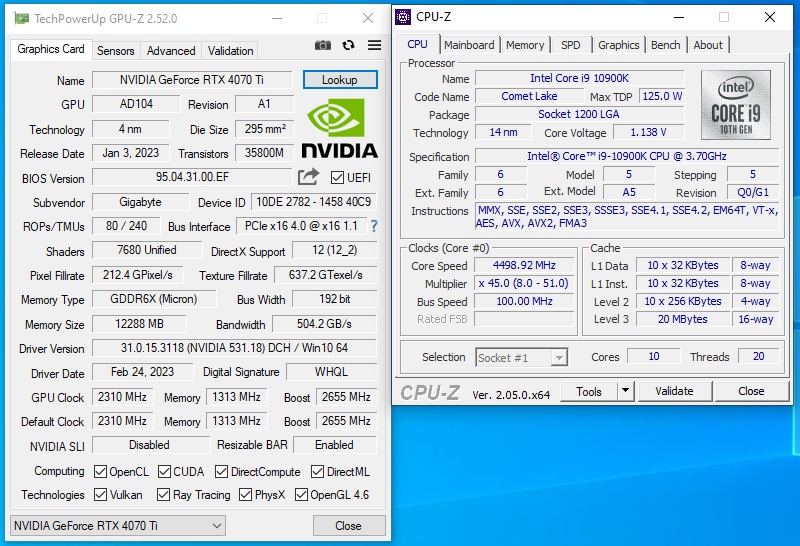Click the BIOS share/export icon
This screenshot has width=800, height=546.
pyautogui.click(x=308, y=177)
